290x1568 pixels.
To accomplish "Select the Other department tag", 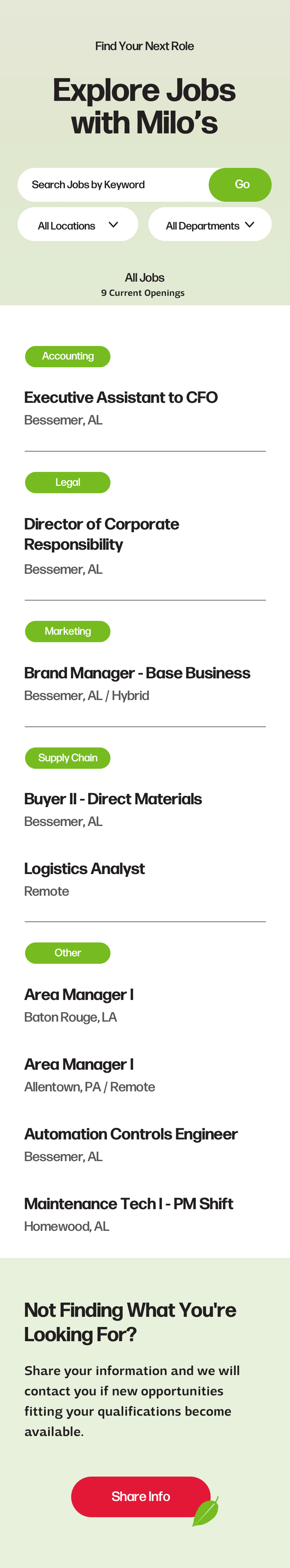I will click(x=68, y=953).
